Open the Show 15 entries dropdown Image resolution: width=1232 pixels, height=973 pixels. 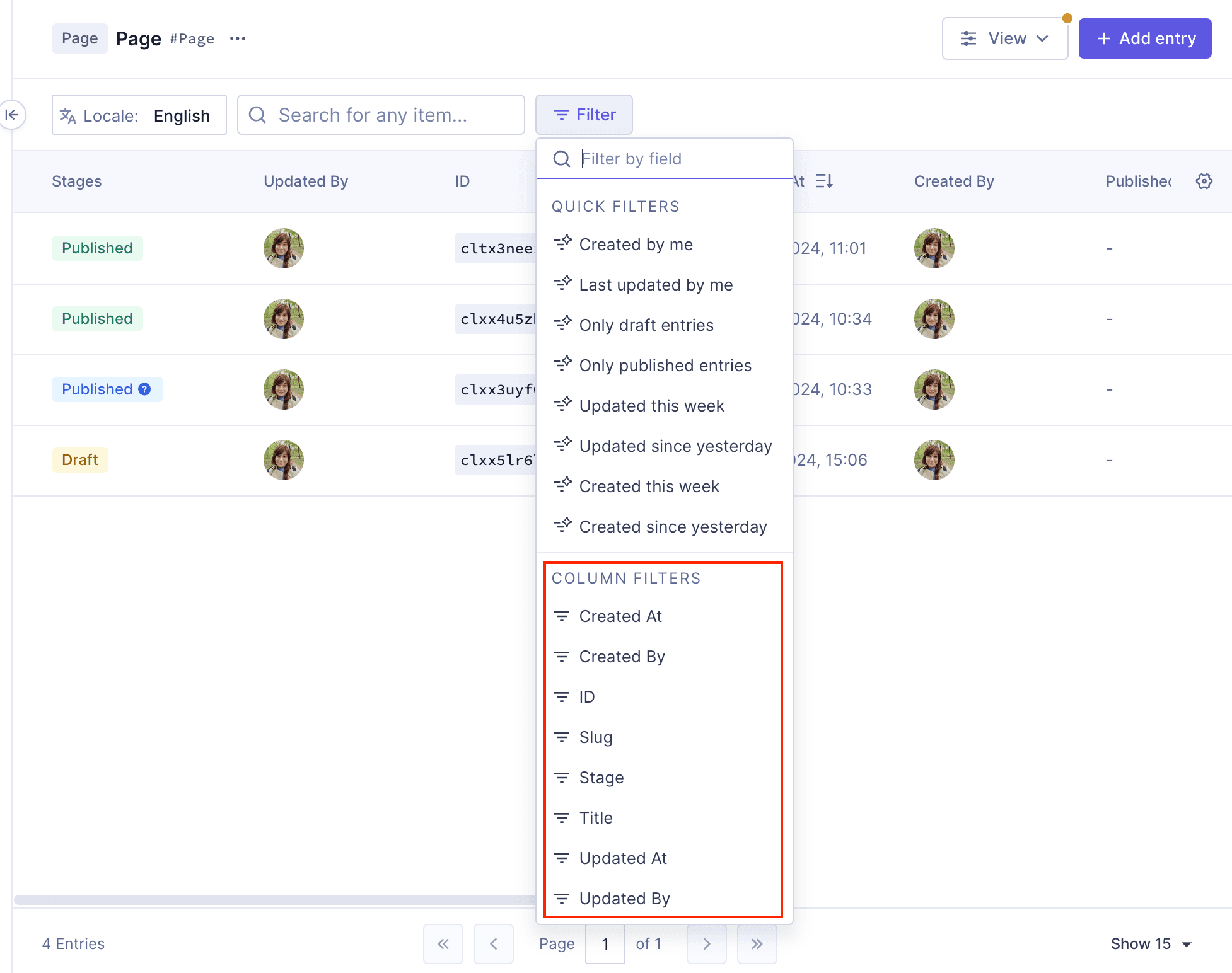(x=1153, y=943)
